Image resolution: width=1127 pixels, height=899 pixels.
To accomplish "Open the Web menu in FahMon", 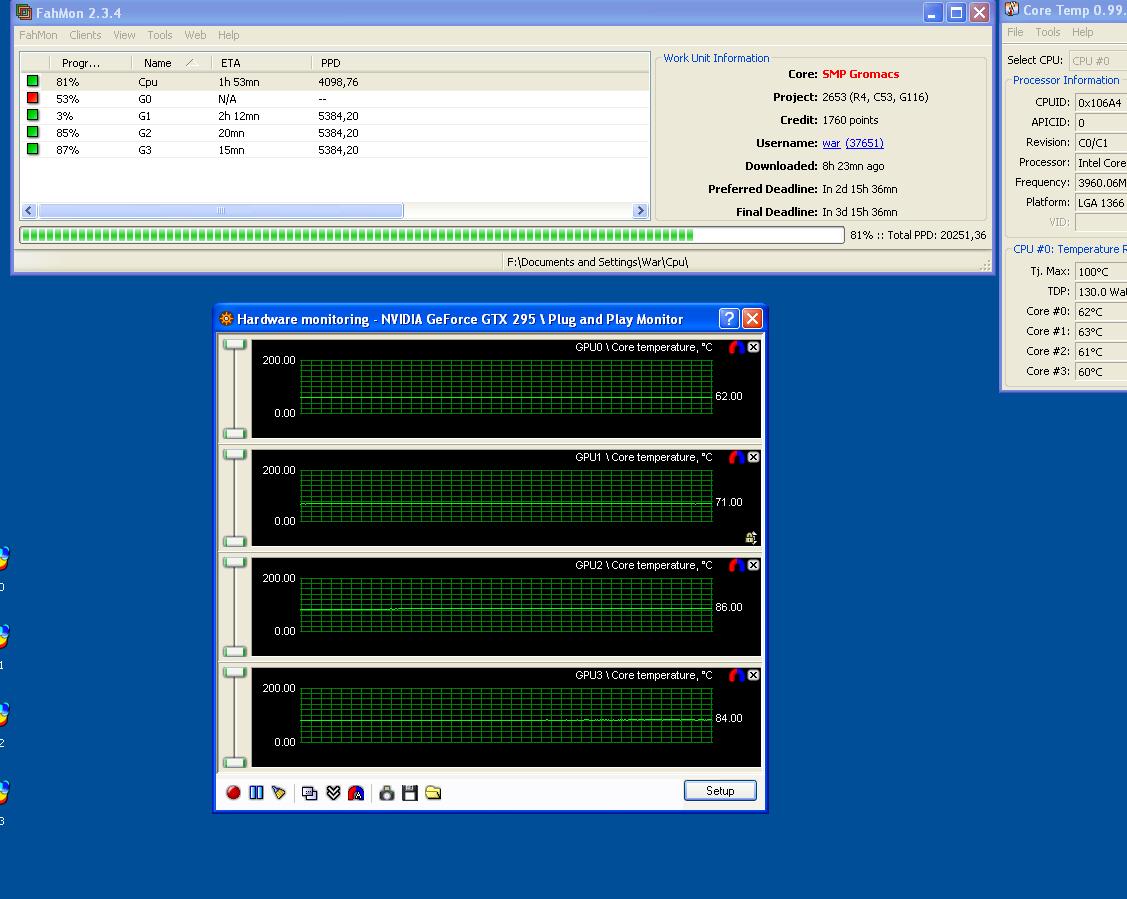I will click(x=196, y=35).
